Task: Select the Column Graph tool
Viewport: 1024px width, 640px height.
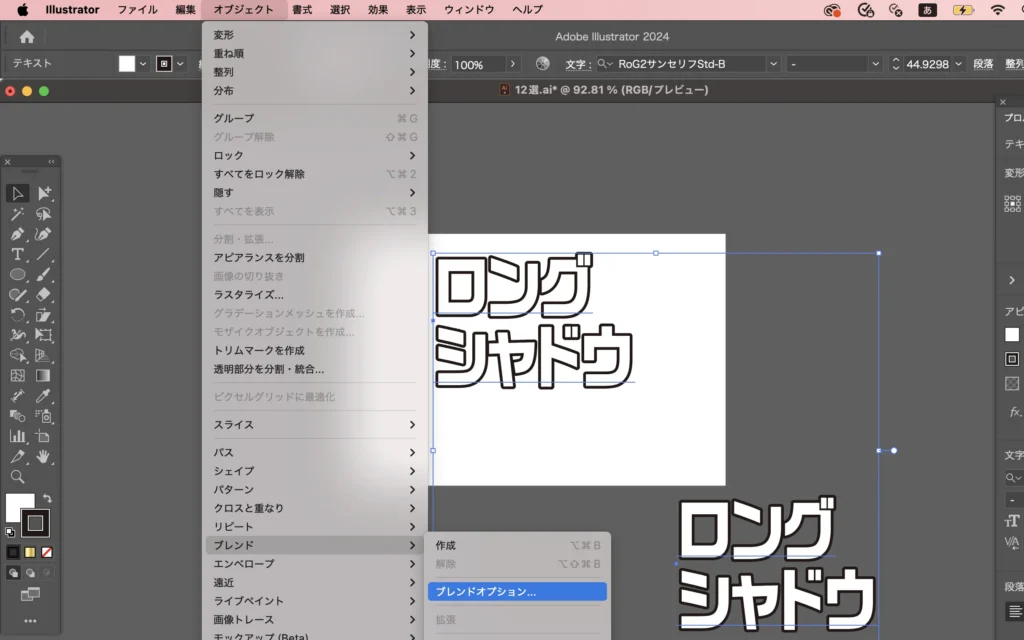Action: tap(18, 436)
